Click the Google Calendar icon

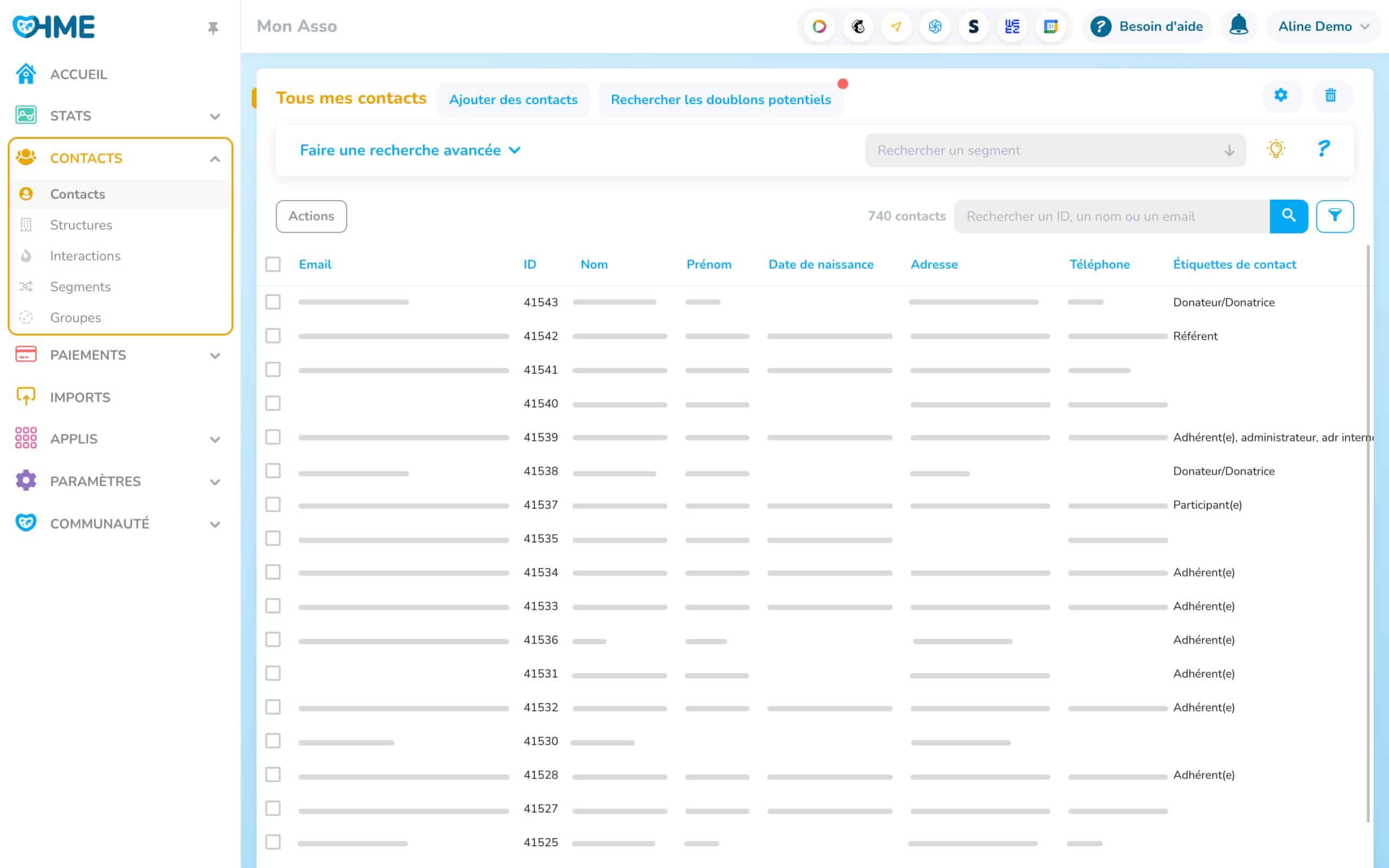[1050, 27]
